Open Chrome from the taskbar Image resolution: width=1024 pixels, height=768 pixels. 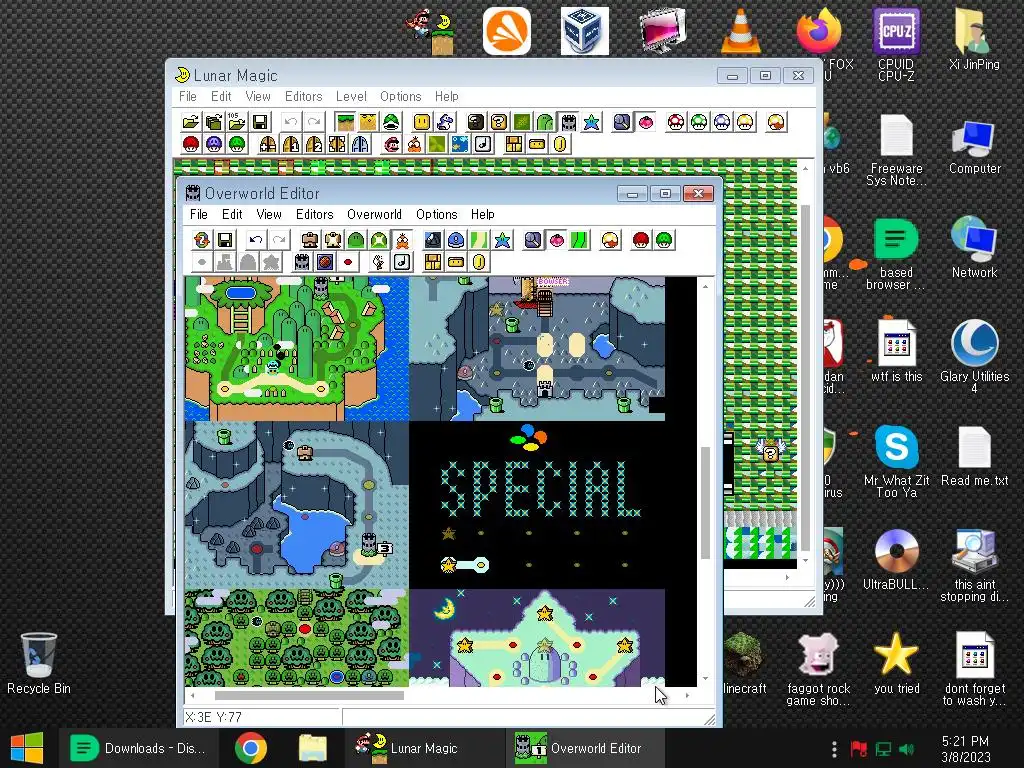click(251, 748)
